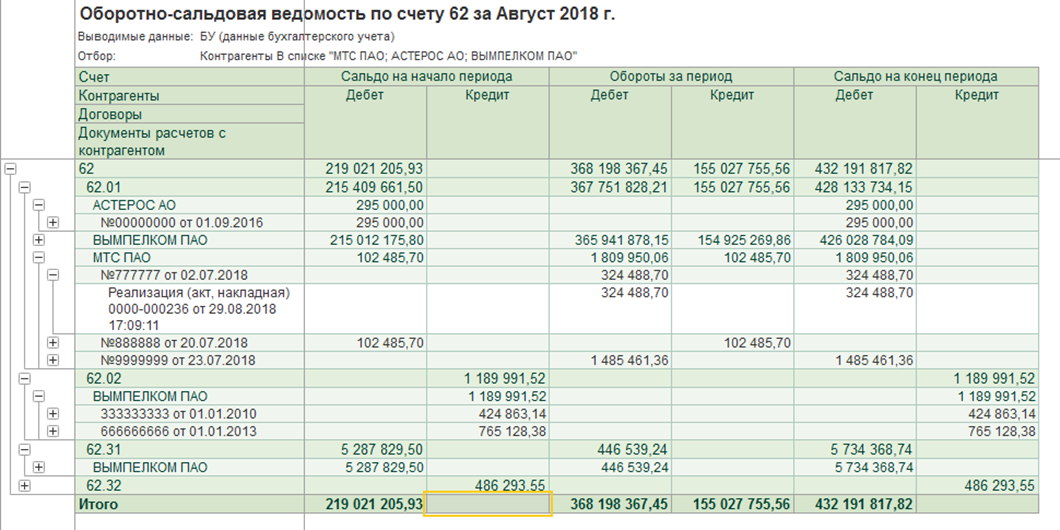1060x530 pixels.
Task: Select the 62.02 row label
Action: 102,378
